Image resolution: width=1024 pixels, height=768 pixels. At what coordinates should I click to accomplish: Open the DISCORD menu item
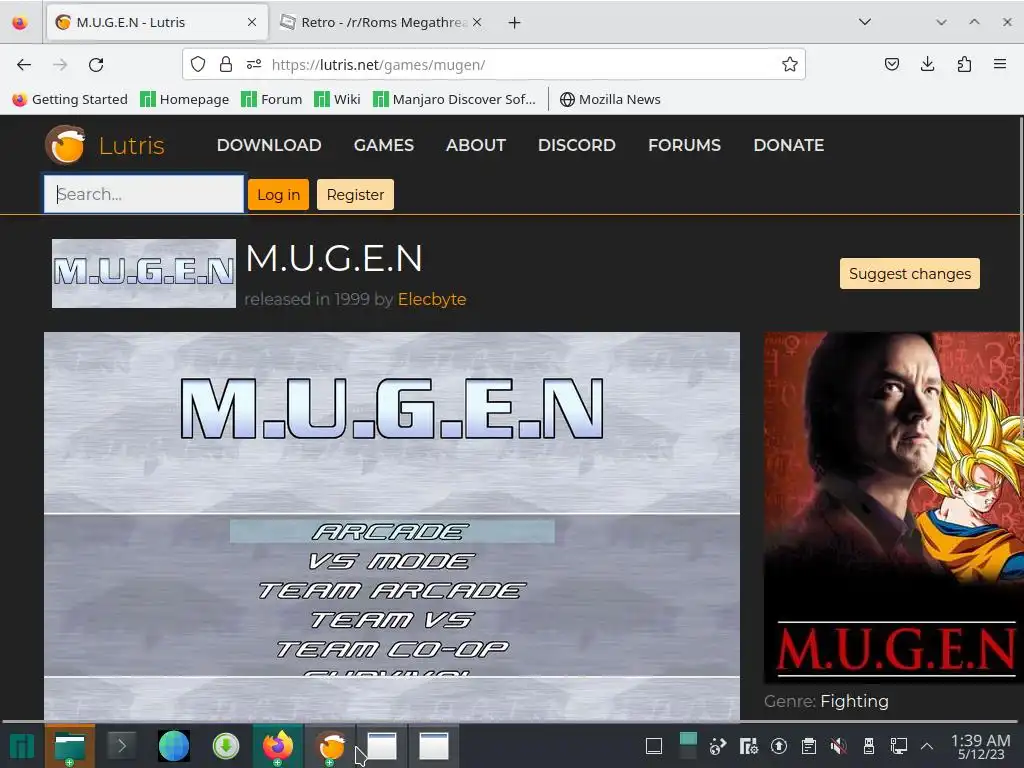click(577, 145)
